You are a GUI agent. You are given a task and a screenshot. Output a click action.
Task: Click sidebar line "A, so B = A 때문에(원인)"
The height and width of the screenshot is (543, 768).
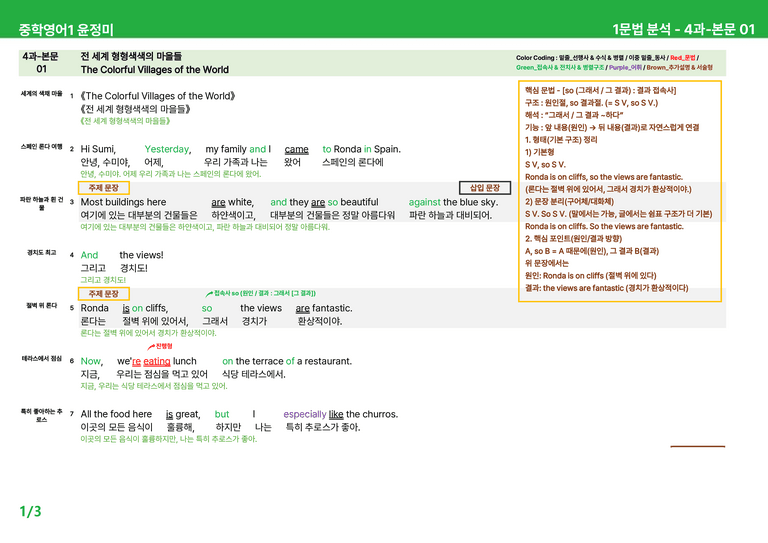point(592,251)
